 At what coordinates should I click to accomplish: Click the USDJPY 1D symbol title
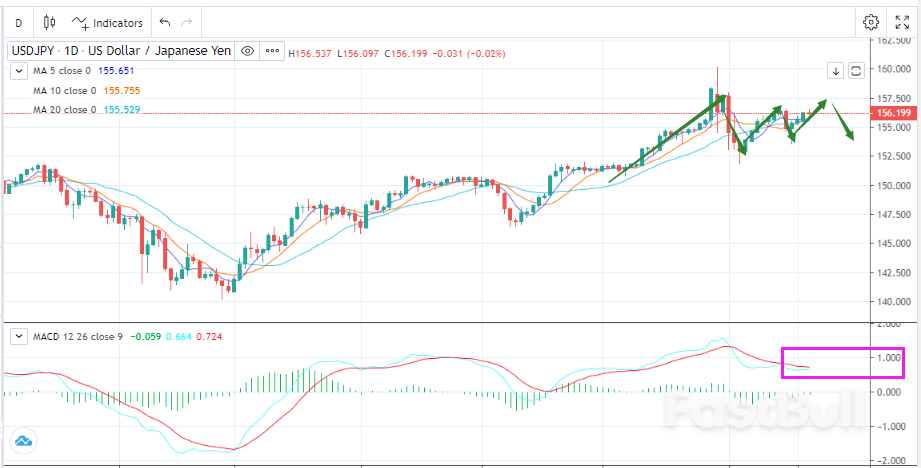[x=120, y=51]
